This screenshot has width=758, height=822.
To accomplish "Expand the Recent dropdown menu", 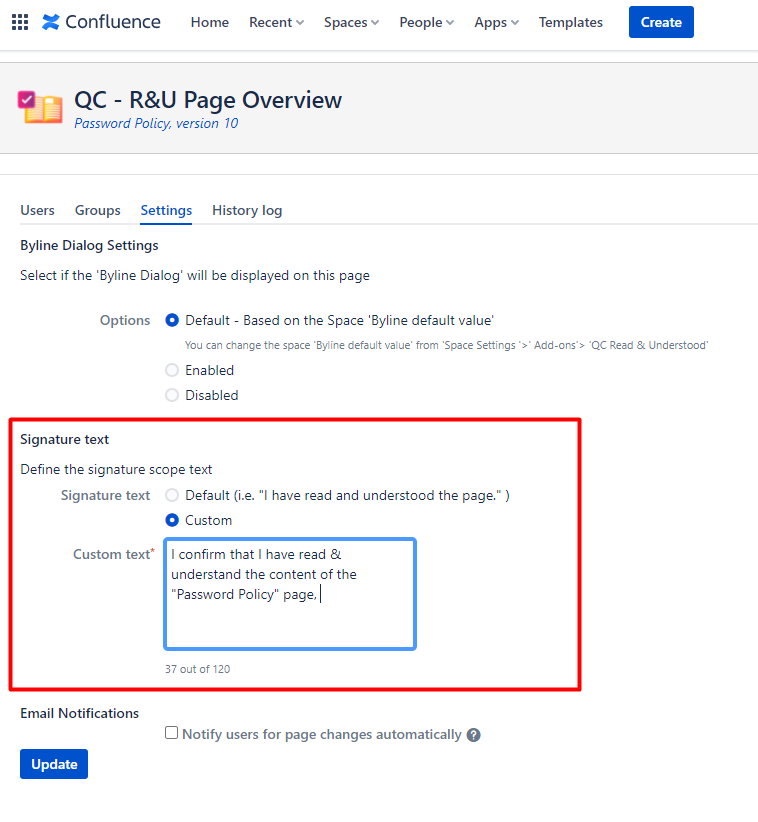I will (276, 22).
